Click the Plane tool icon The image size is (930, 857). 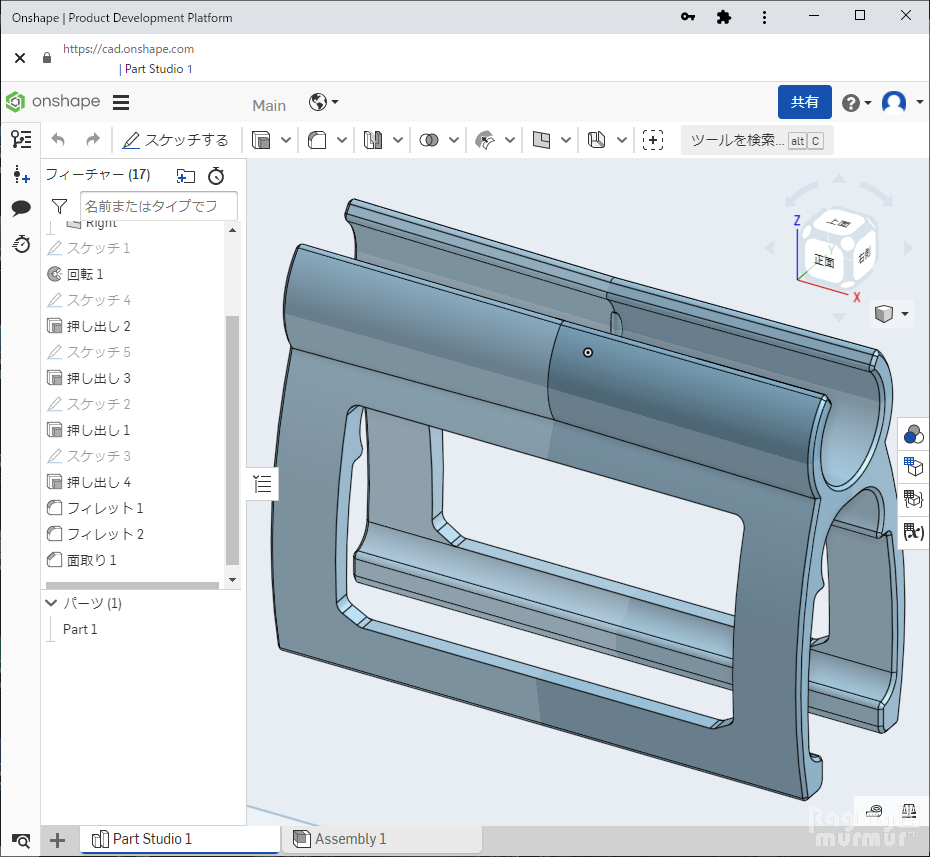[542, 140]
